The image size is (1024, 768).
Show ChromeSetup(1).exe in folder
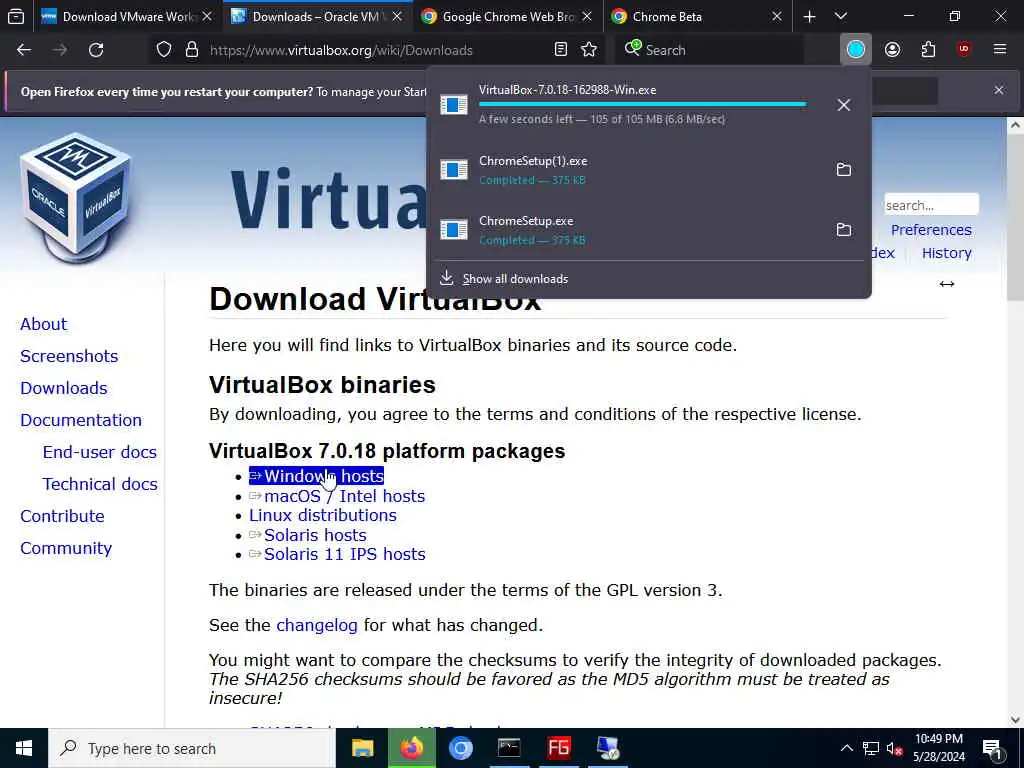pyautogui.click(x=844, y=170)
